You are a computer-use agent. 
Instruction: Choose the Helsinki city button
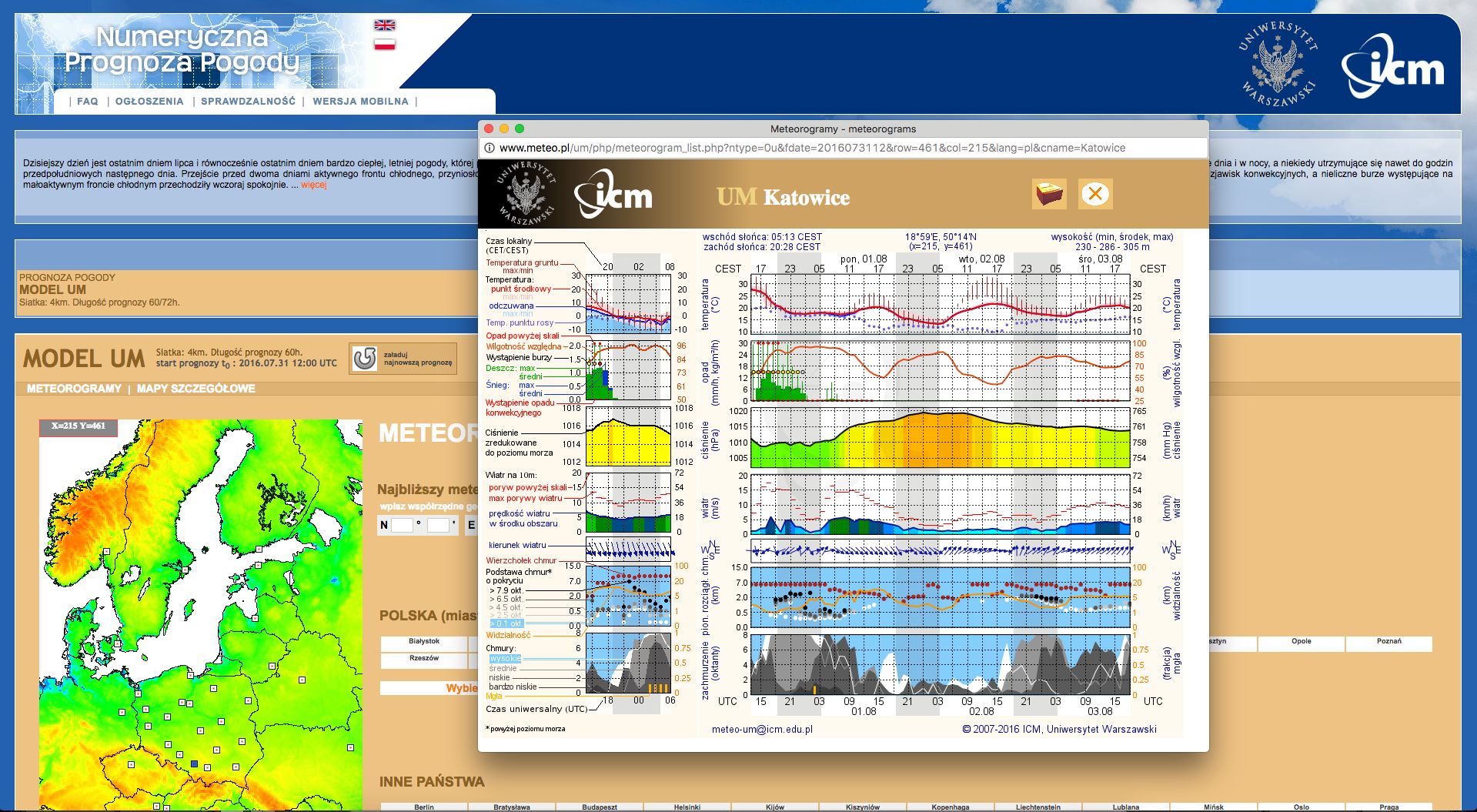click(x=687, y=807)
